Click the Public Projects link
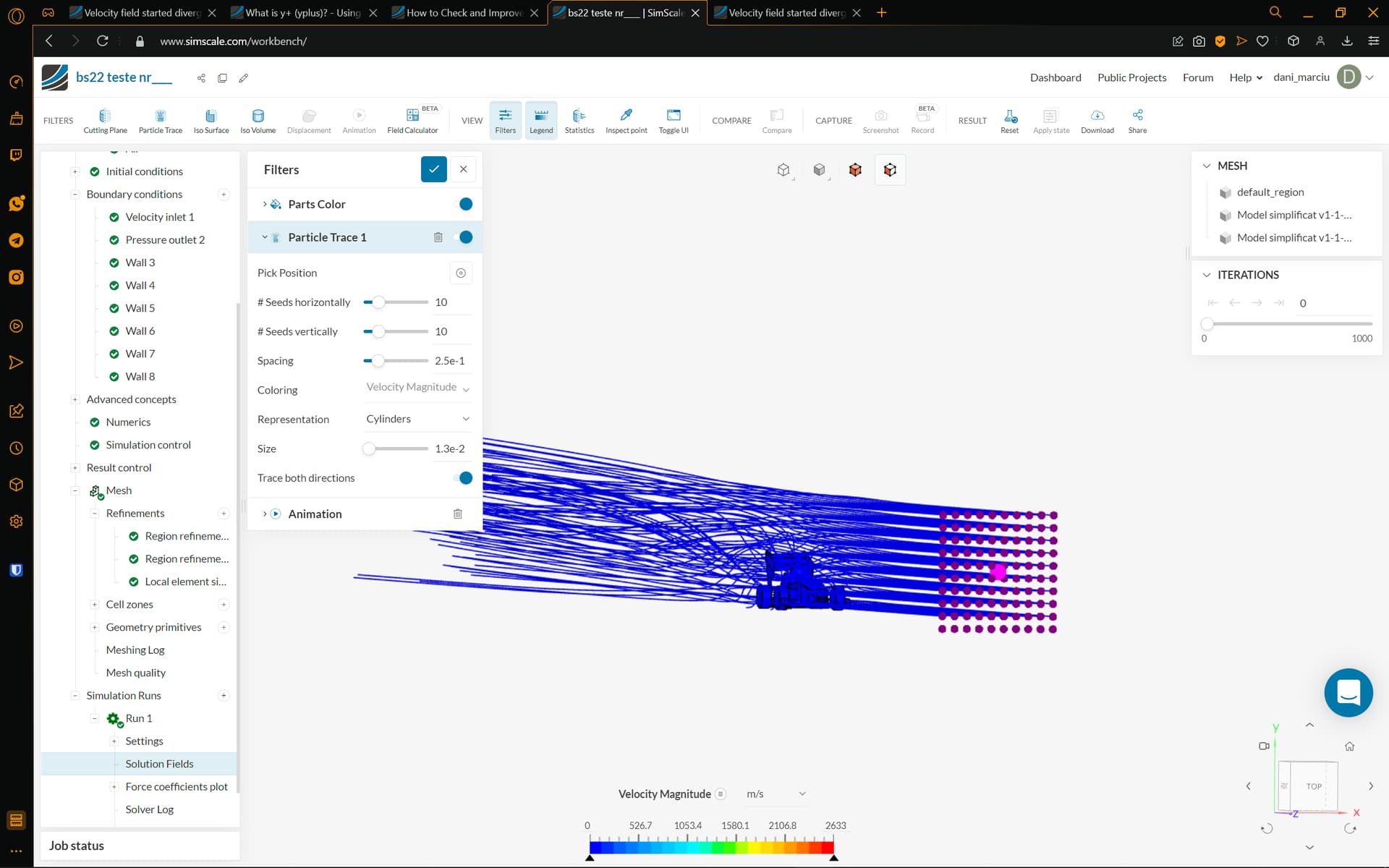The image size is (1389, 868). coord(1131,77)
